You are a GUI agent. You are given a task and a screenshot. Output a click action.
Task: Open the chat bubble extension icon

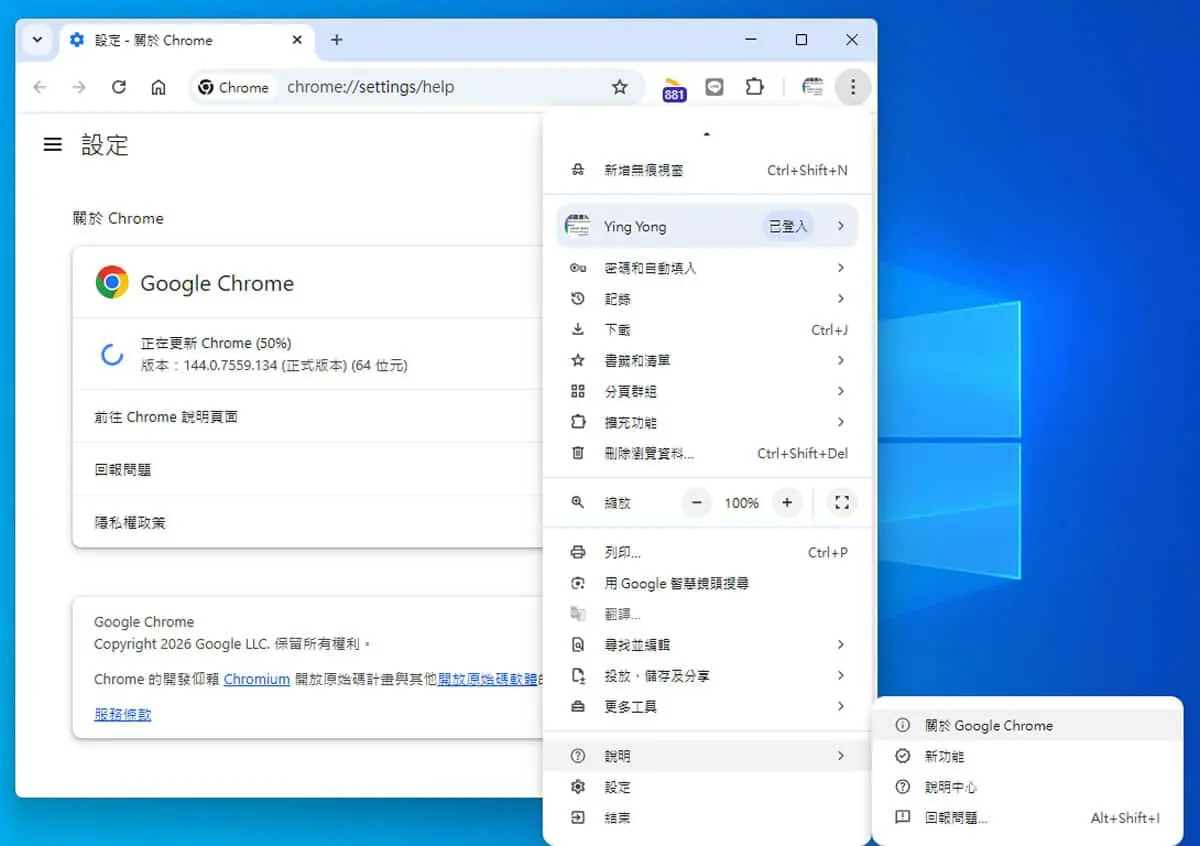coord(714,87)
